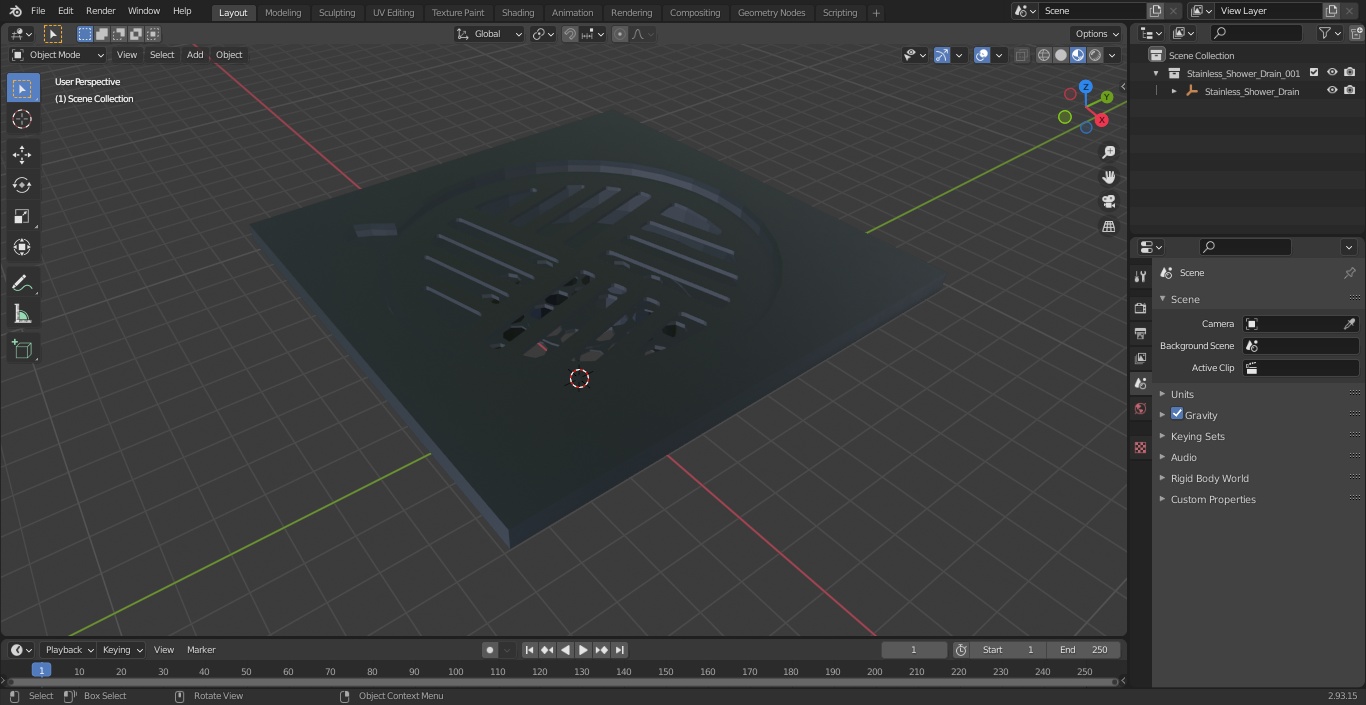Open the pivot point dropdown

tap(543, 34)
